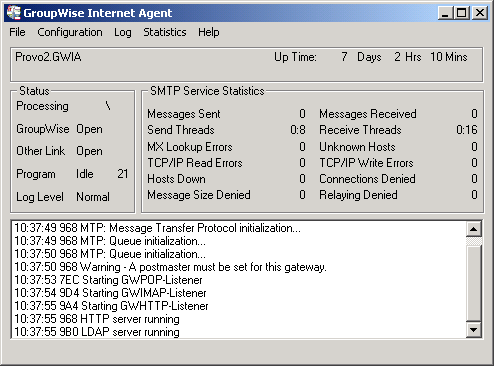494x366 pixels.
Task: Click the Provo2.GWIA agent name
Action: [48, 57]
